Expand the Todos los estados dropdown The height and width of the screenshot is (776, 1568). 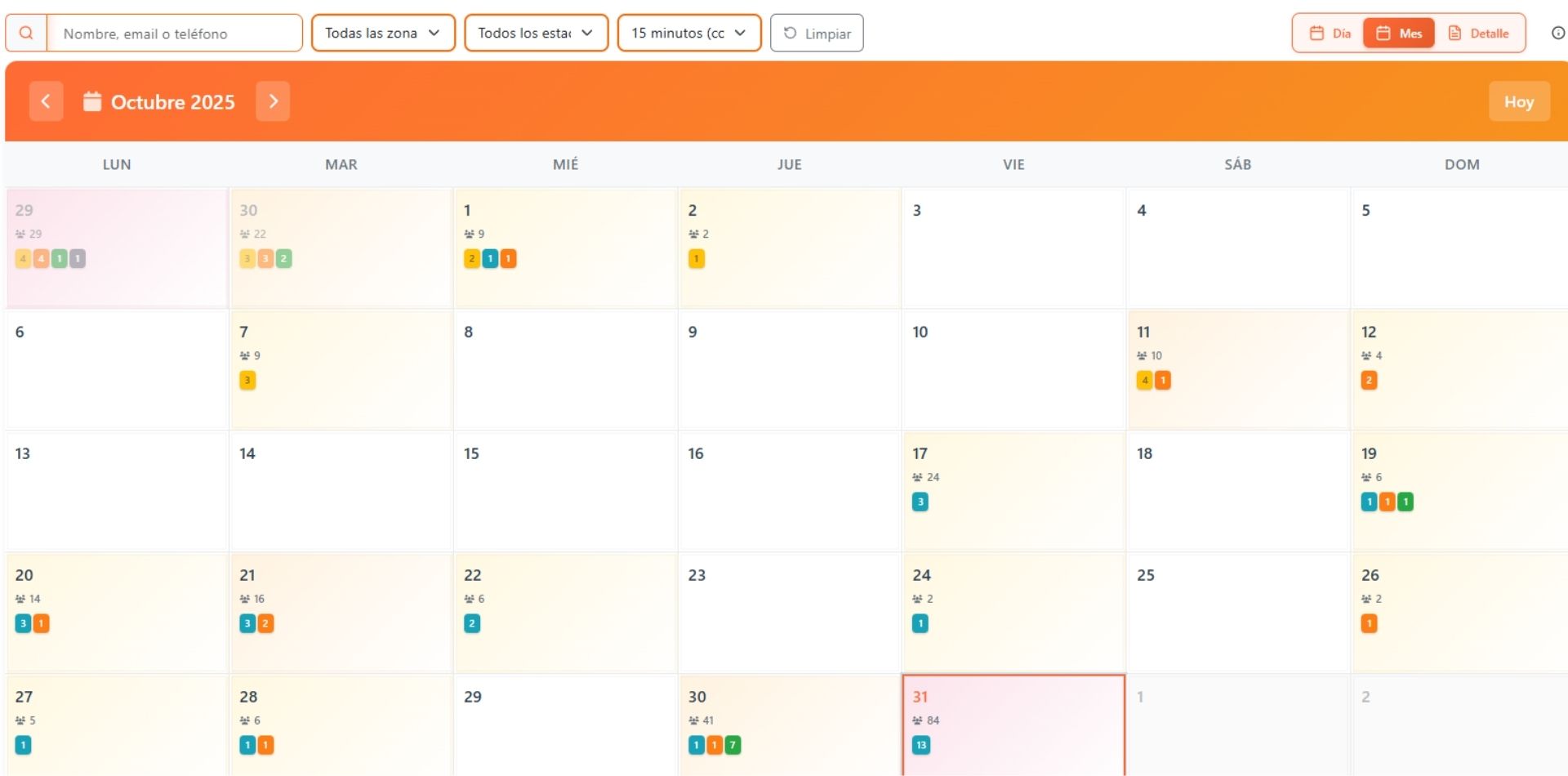pyautogui.click(x=536, y=33)
